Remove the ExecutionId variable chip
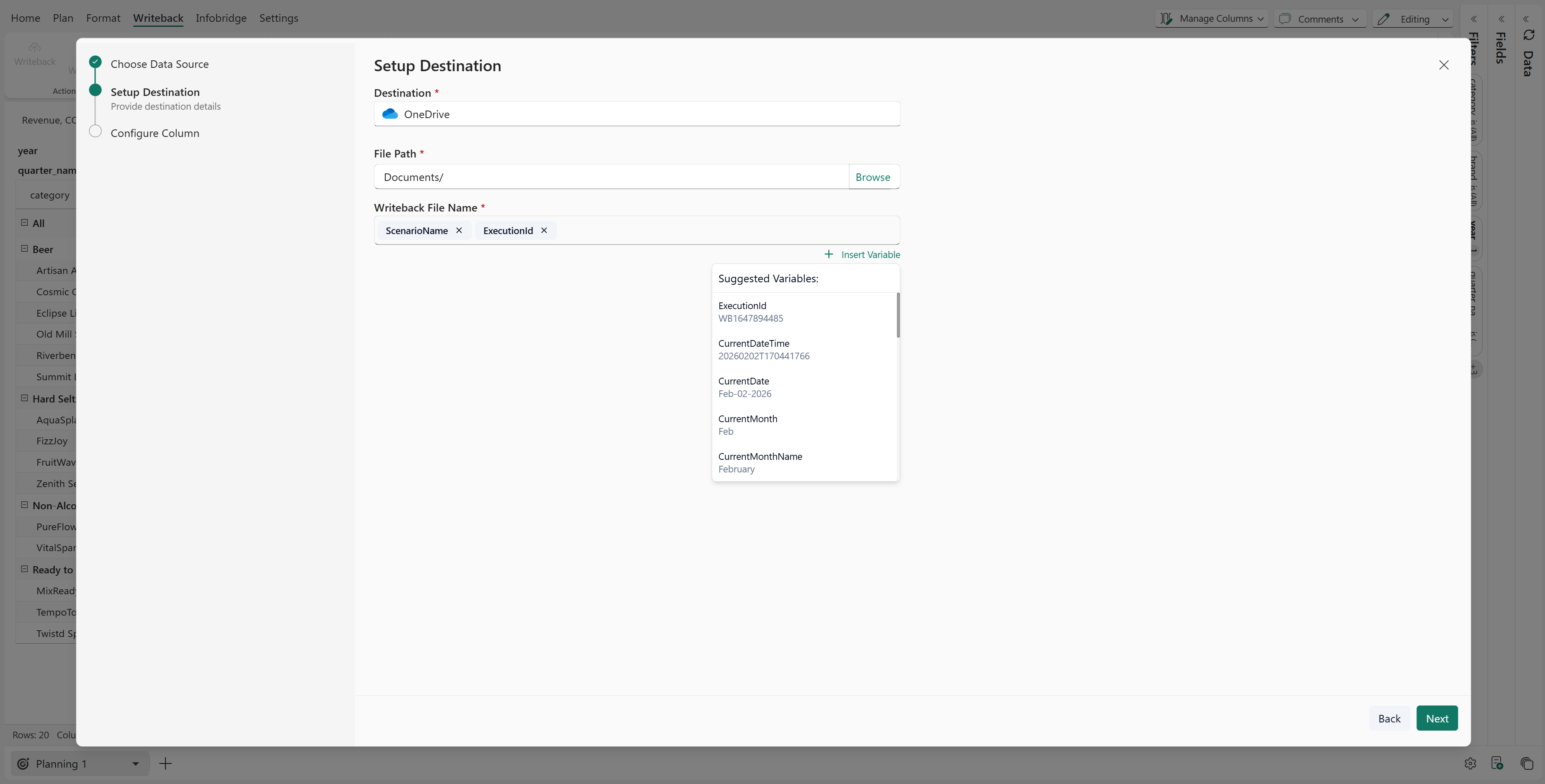1545x784 pixels. coord(544,230)
